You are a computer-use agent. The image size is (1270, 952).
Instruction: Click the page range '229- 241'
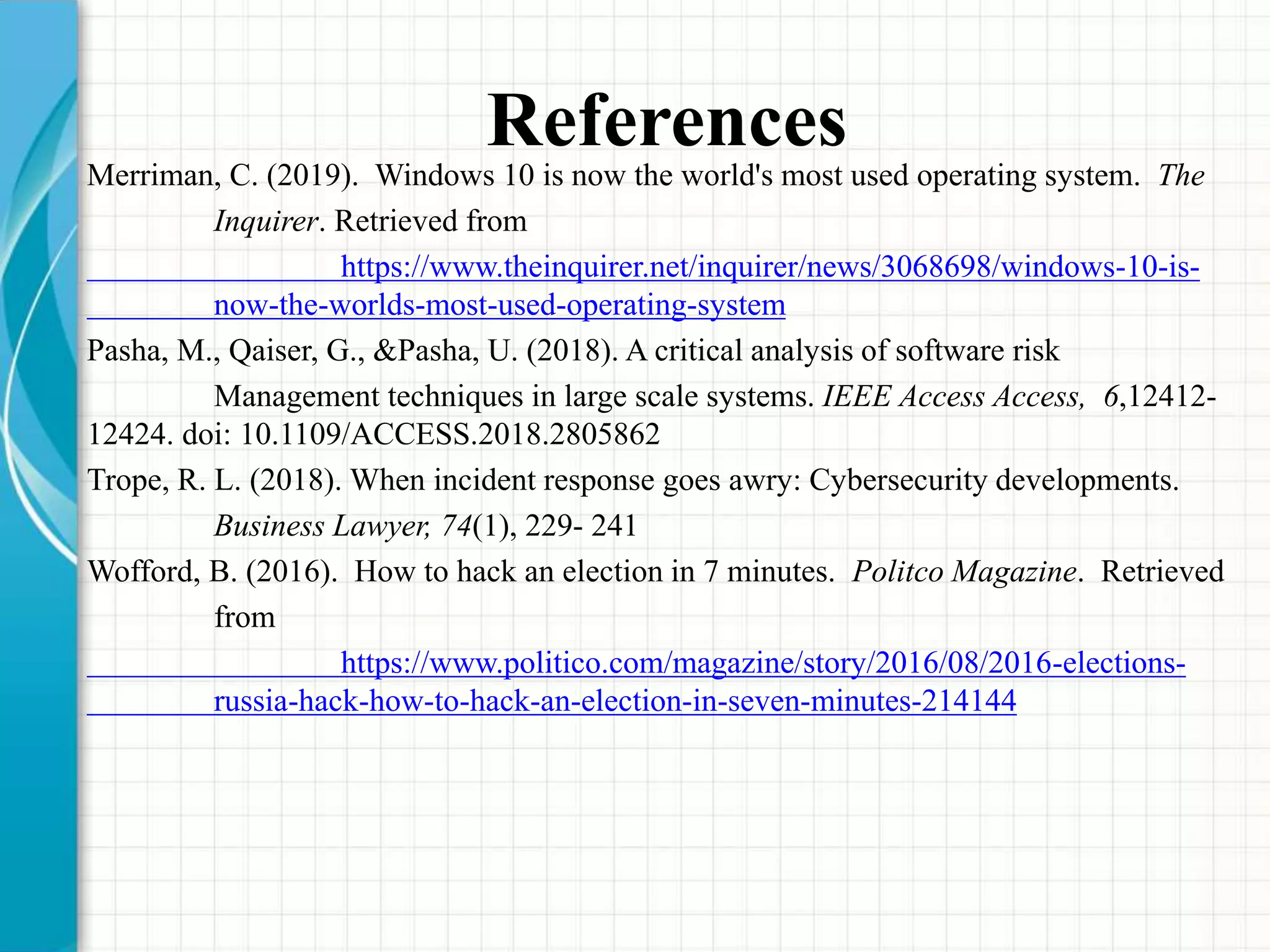click(580, 526)
